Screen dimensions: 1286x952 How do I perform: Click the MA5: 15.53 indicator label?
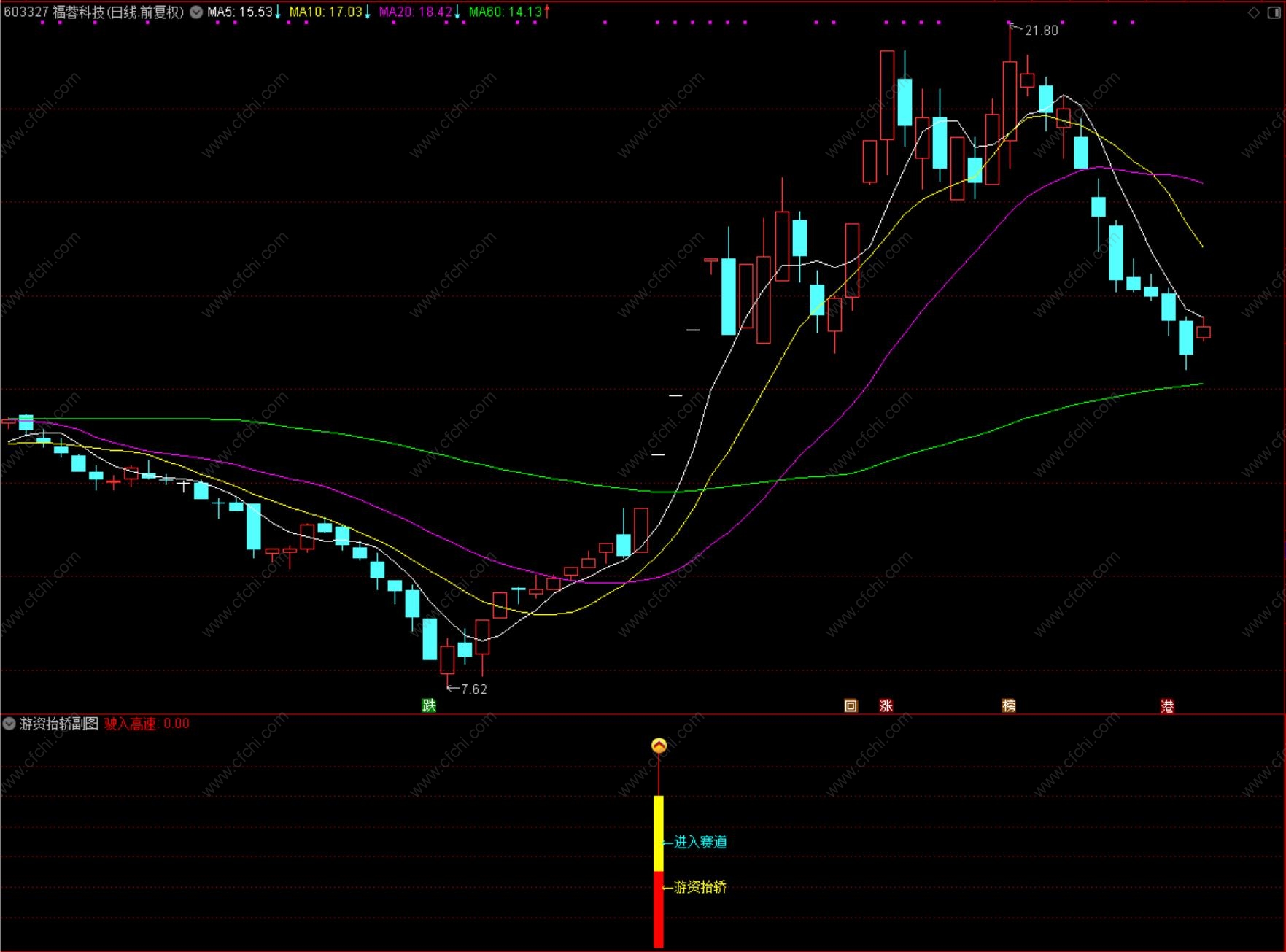pyautogui.click(x=240, y=12)
